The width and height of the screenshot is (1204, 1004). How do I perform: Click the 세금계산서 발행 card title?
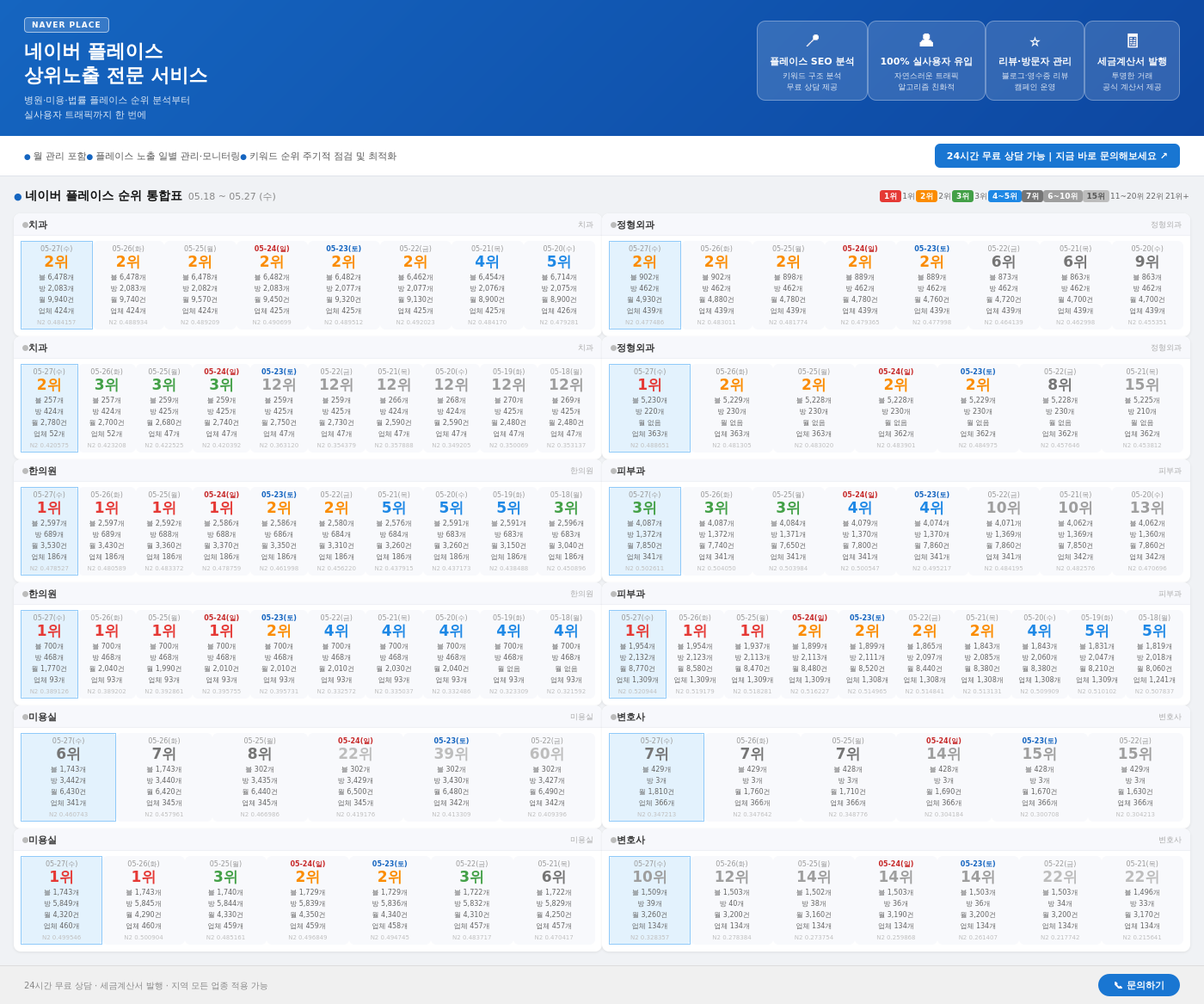[x=1132, y=62]
